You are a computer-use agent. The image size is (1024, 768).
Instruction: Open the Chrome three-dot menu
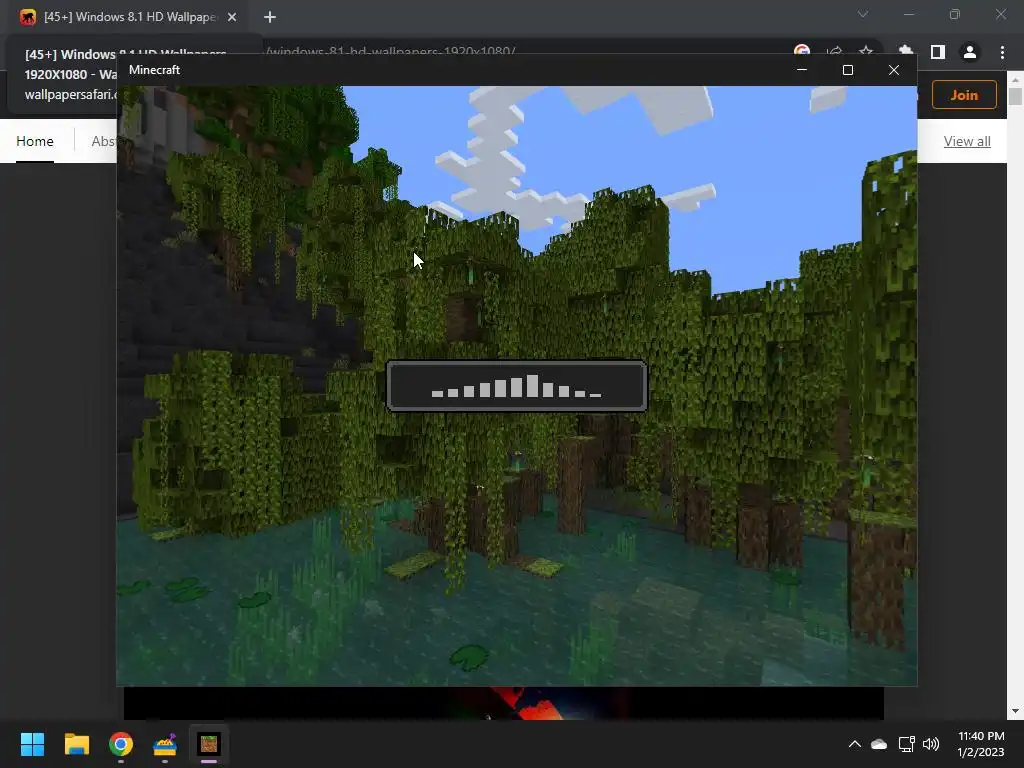1002,52
